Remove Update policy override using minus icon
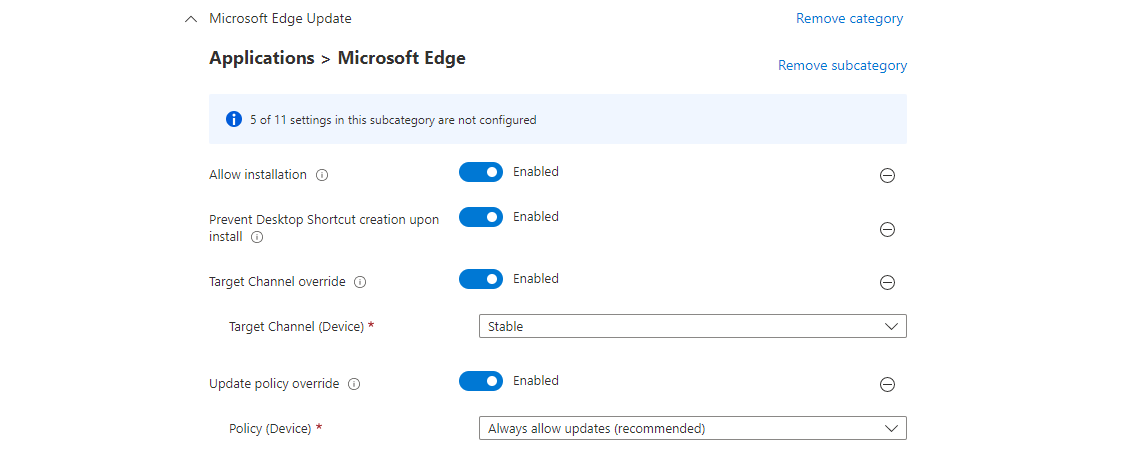Viewport: 1121px width, 462px height. click(887, 384)
